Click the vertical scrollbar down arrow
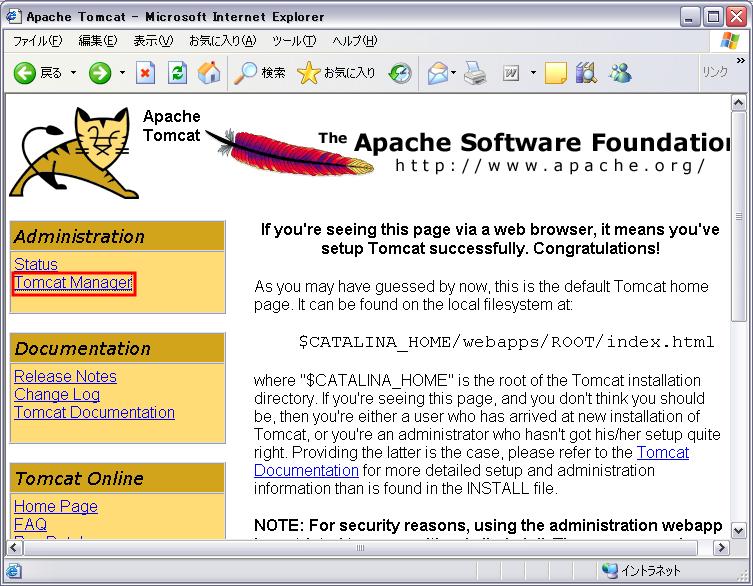The height and width of the screenshot is (586, 753). pos(738,530)
